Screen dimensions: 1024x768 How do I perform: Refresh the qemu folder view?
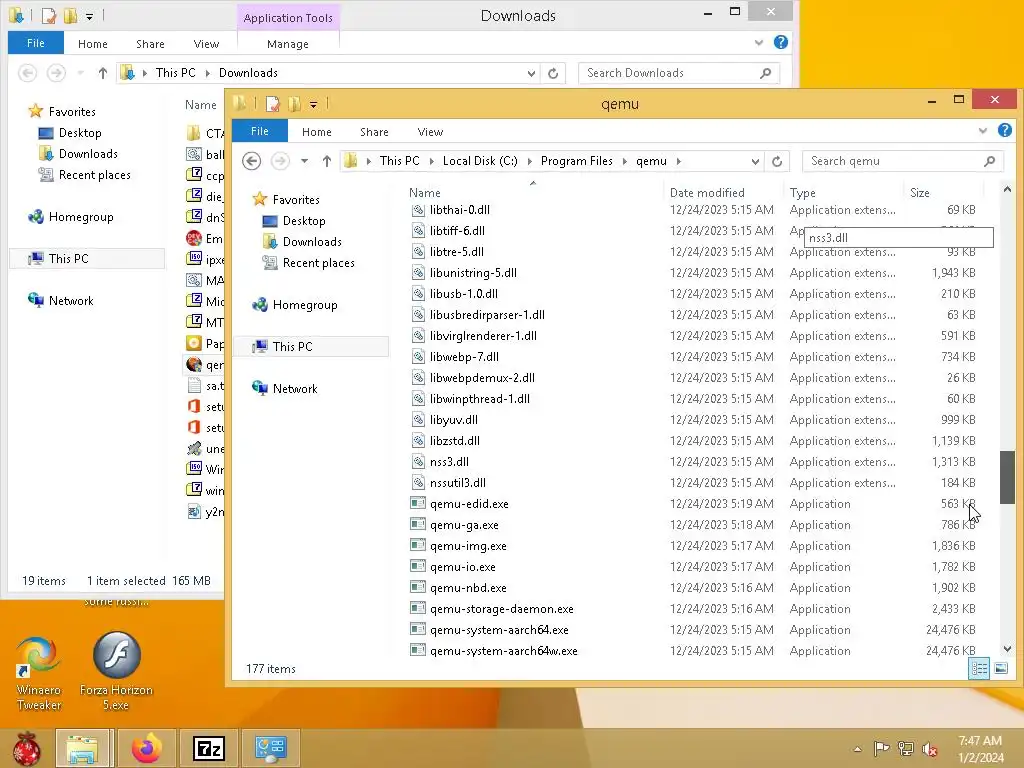[x=776, y=161]
